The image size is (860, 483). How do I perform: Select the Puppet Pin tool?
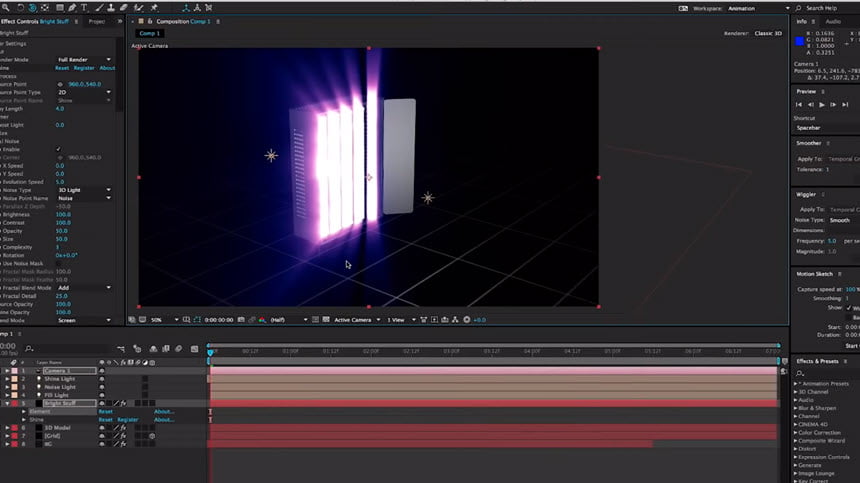(x=154, y=8)
